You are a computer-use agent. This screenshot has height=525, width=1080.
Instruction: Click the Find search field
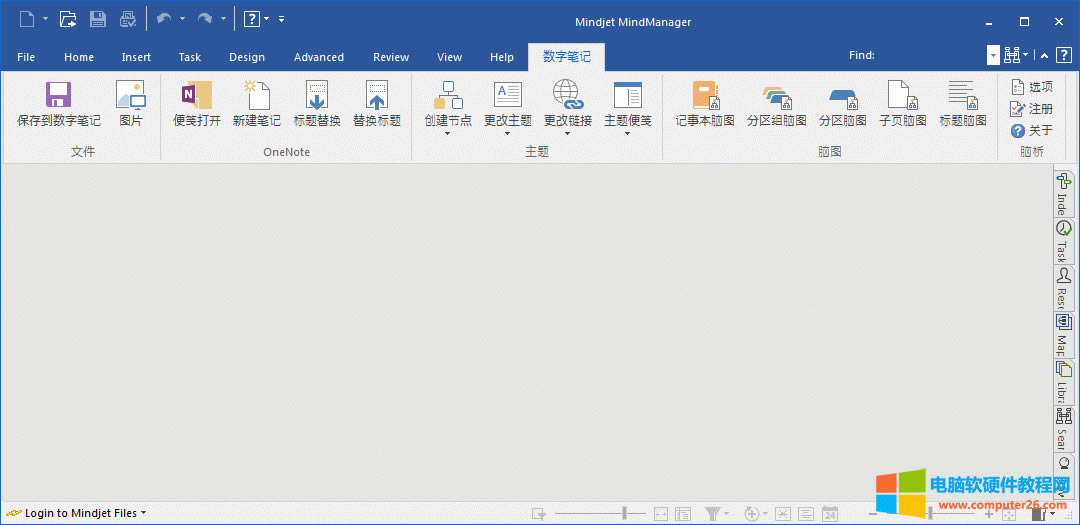pos(930,56)
